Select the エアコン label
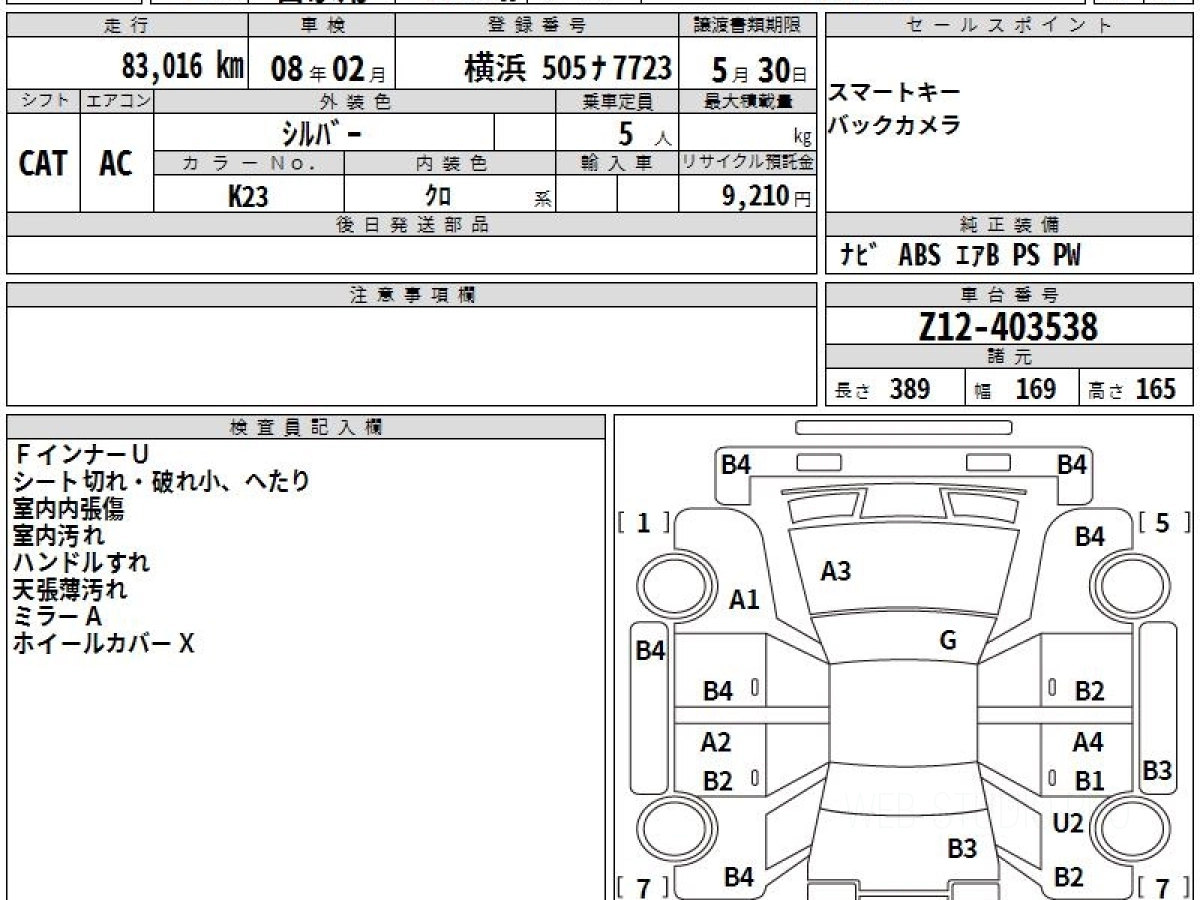This screenshot has width=1200, height=900. pos(117,101)
